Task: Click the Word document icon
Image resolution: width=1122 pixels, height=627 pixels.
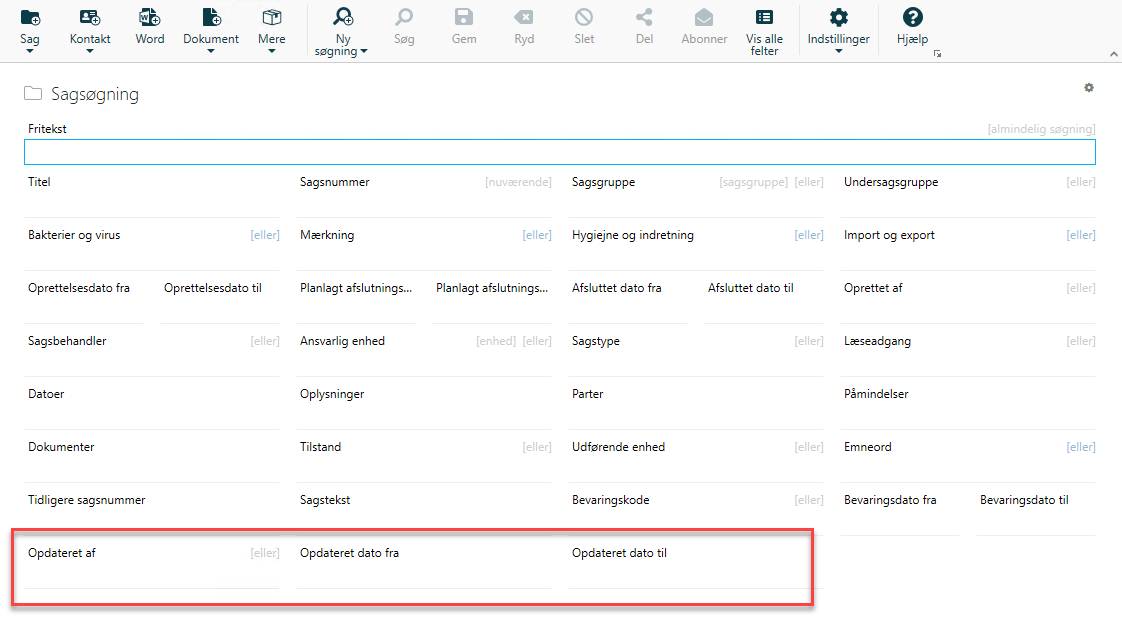Action: [x=150, y=17]
